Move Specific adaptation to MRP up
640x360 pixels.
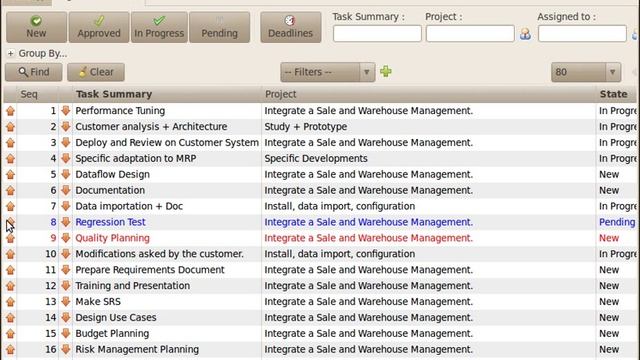10,159
